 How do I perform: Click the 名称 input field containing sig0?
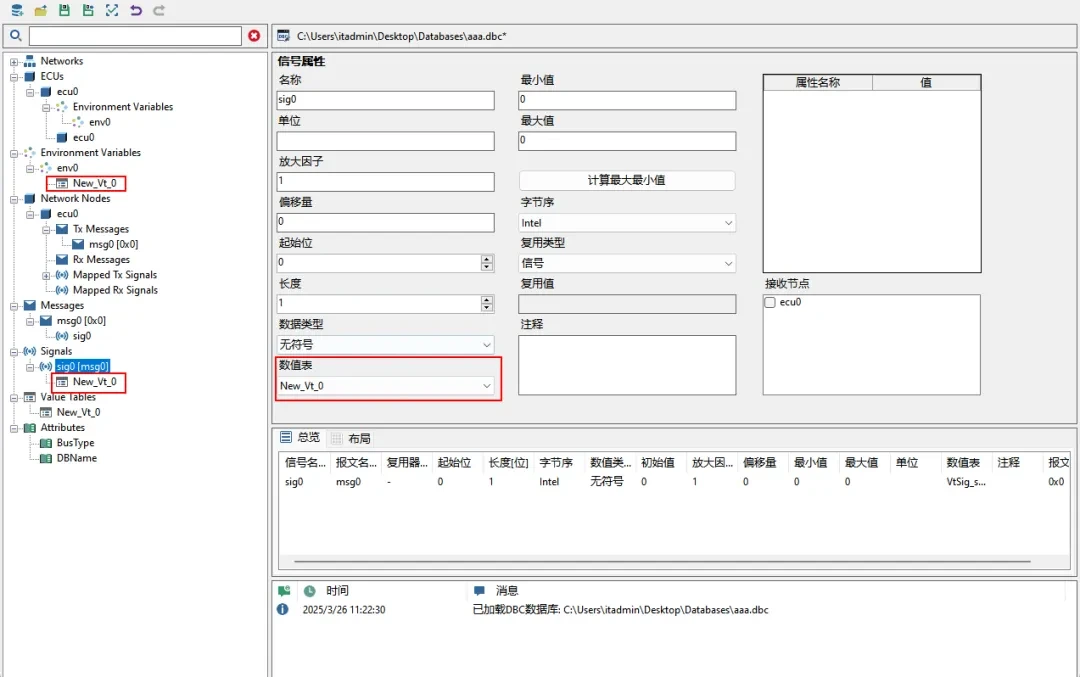coord(385,101)
